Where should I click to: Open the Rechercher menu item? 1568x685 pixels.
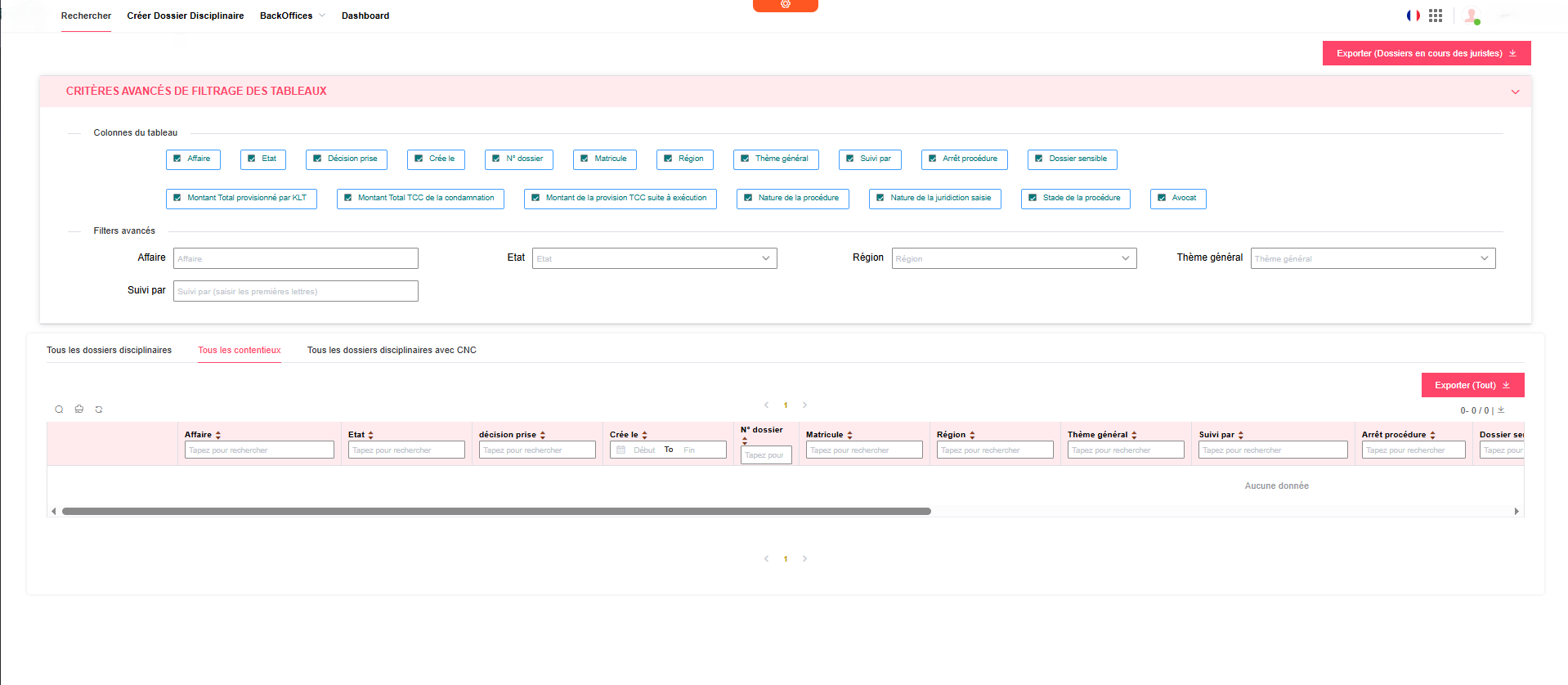coord(86,16)
